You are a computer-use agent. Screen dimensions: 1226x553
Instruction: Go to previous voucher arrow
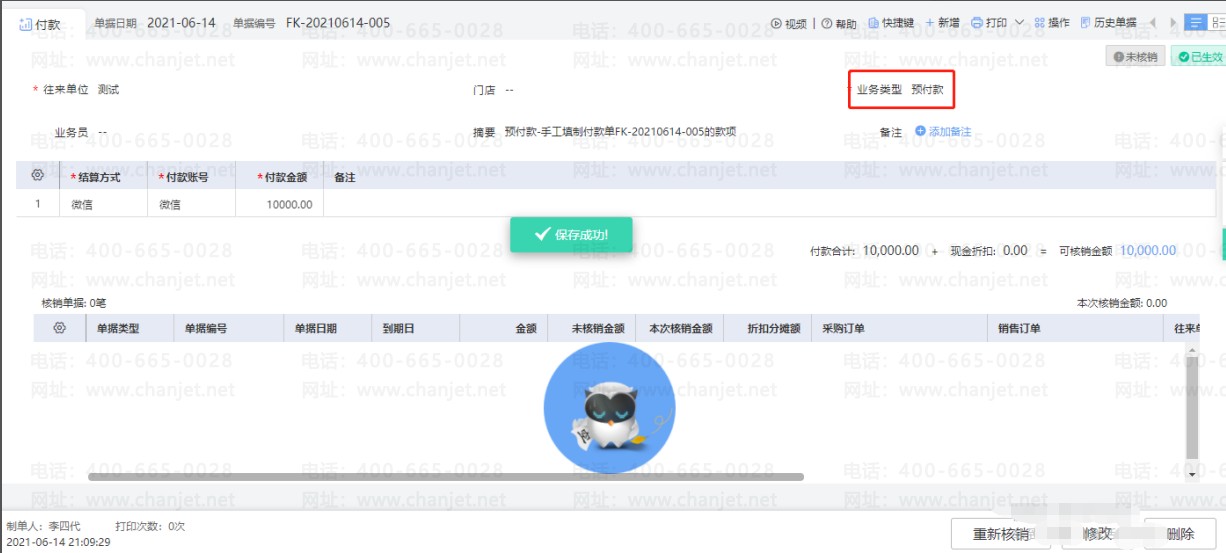(1152, 22)
